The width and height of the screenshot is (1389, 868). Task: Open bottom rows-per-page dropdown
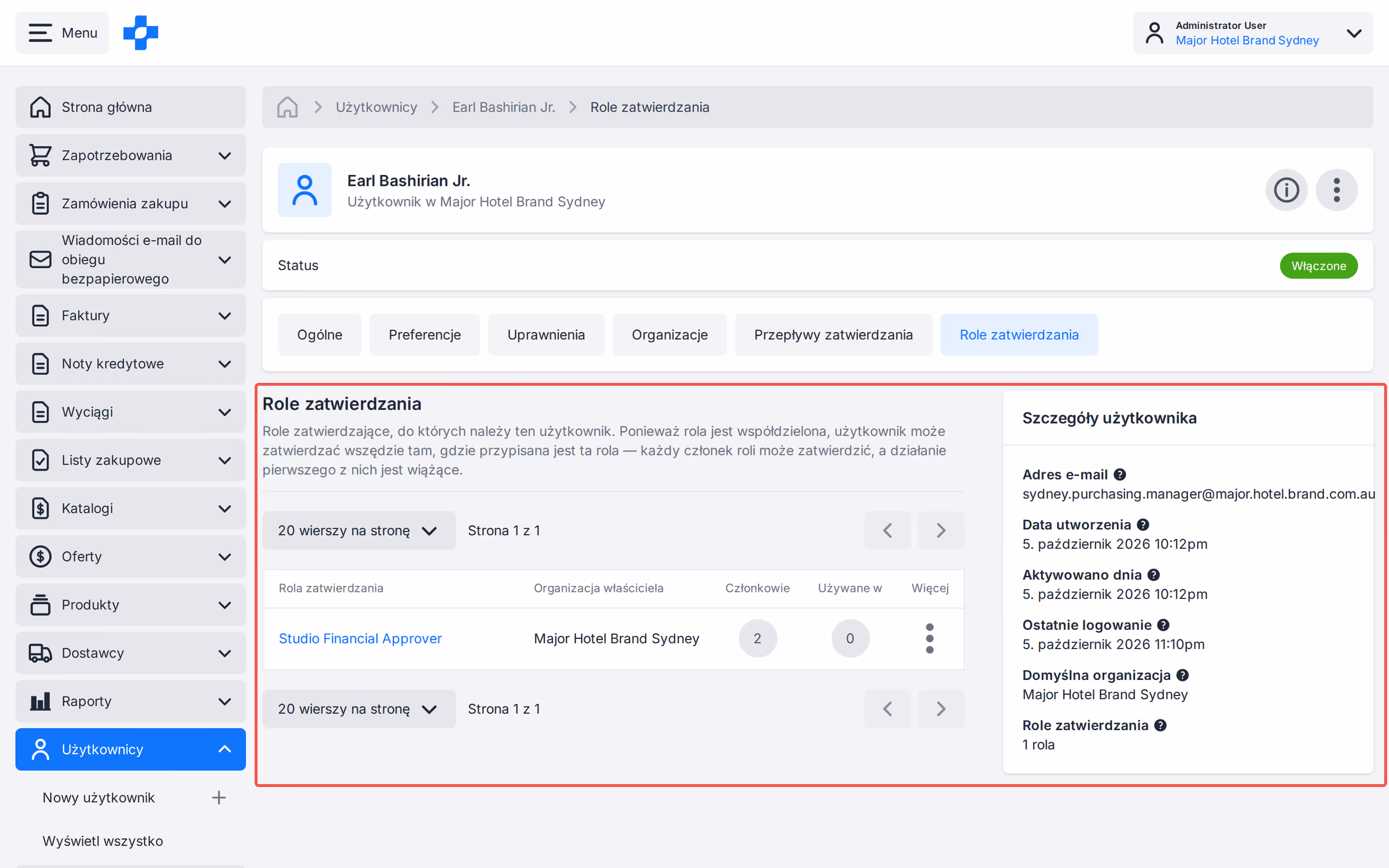(358, 709)
